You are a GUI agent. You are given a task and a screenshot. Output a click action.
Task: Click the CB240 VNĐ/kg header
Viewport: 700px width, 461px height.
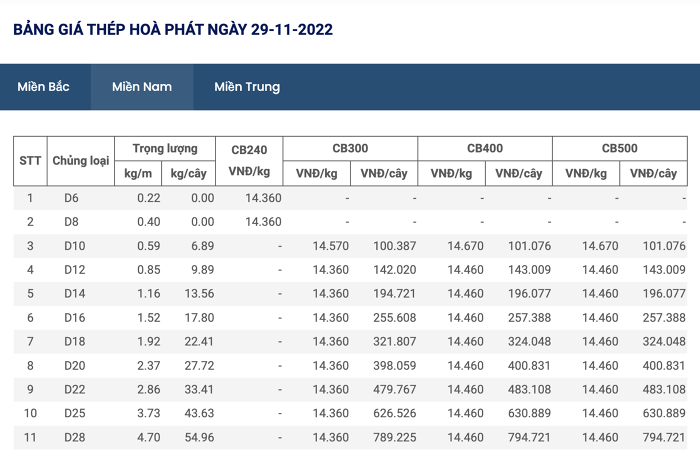(x=249, y=161)
